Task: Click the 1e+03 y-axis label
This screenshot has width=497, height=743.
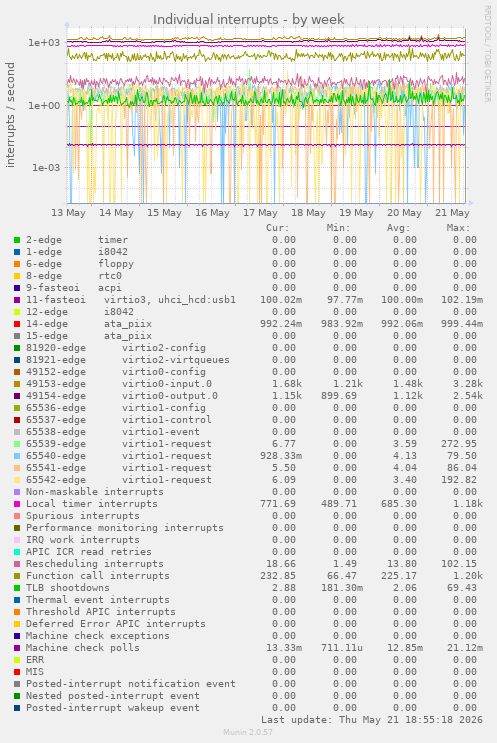Action: tap(44, 43)
